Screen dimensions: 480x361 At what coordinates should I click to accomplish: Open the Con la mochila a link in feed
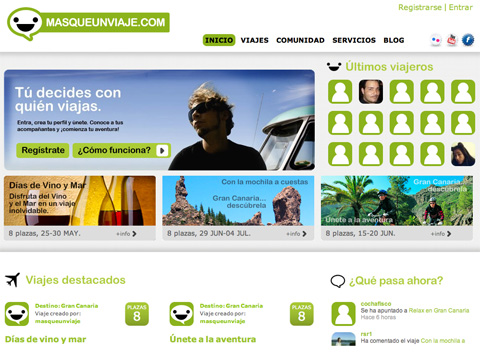pos(443,341)
